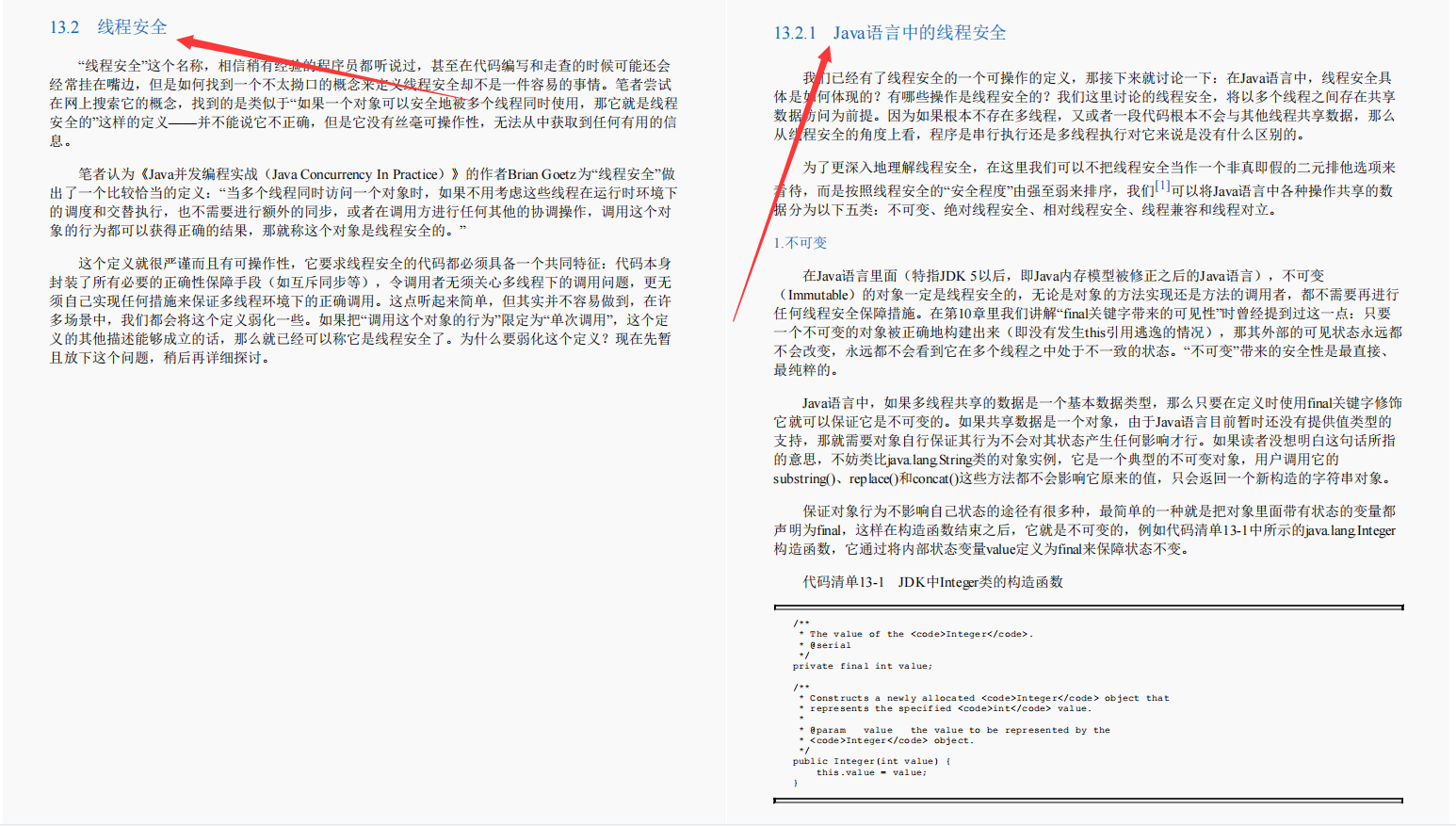The height and width of the screenshot is (826, 1456).
Task: Click the paragraph starting "Java语言中，如果多线程共享的数据"
Action: point(1088,441)
